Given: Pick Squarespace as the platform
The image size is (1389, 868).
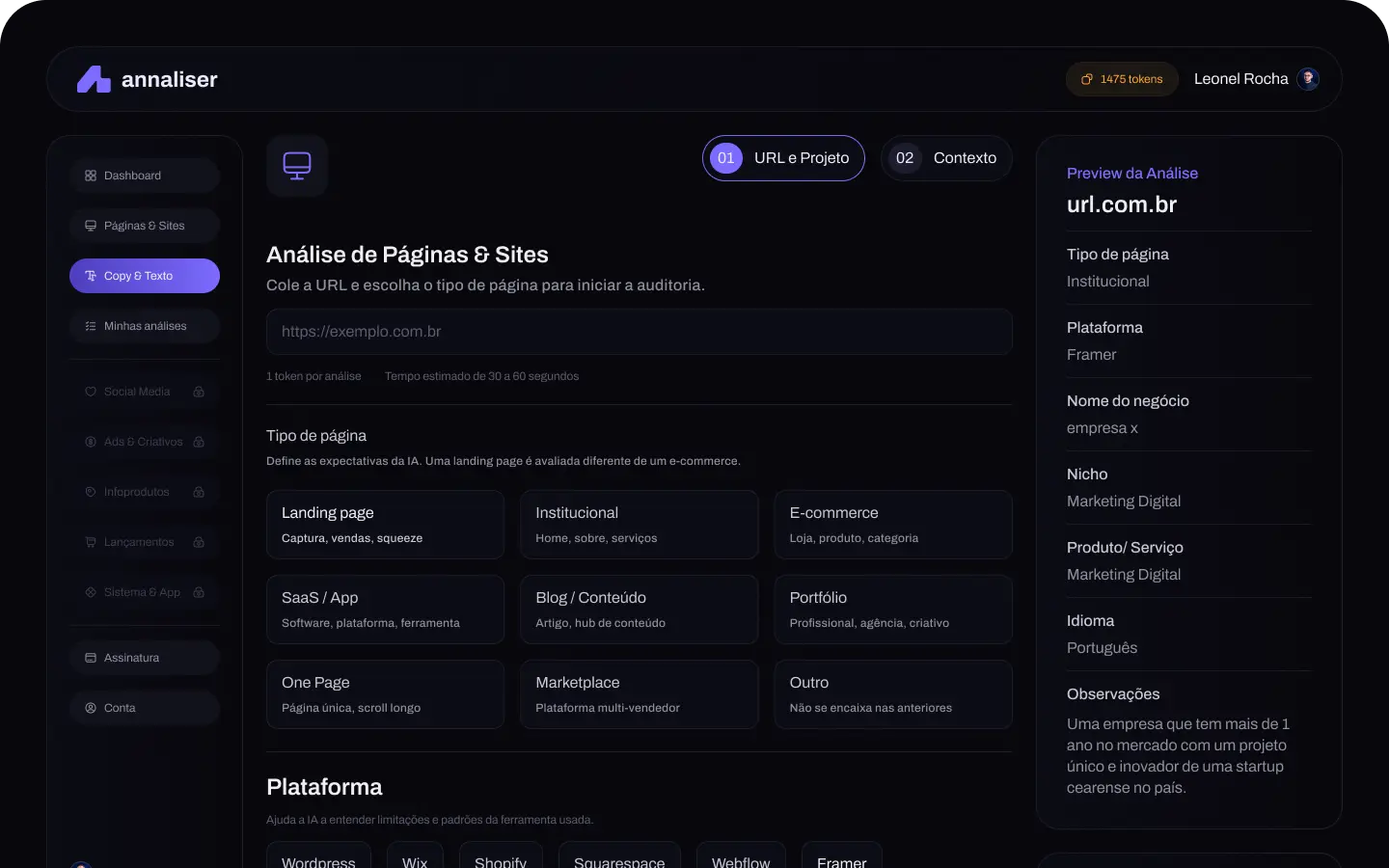Looking at the screenshot, I should pyautogui.click(x=619, y=856).
